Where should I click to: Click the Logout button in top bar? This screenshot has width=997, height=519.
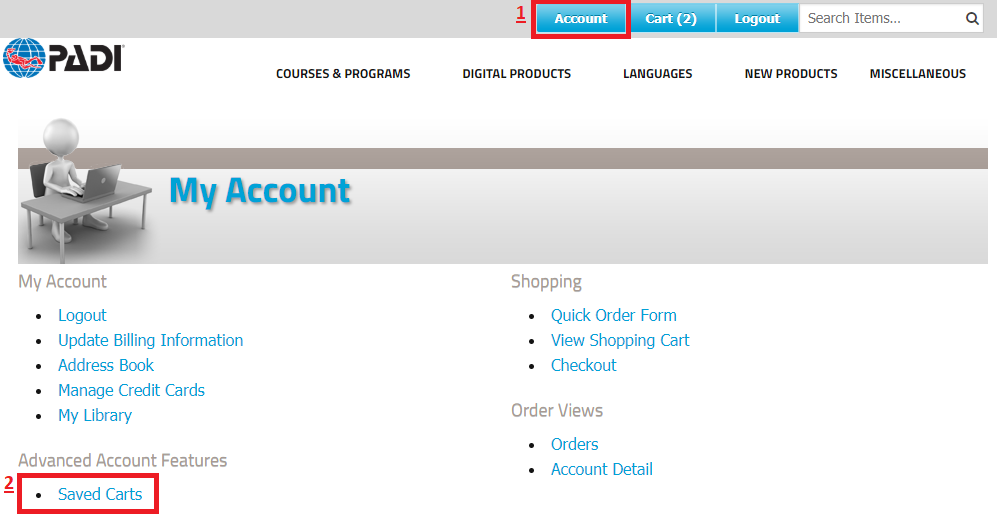(x=757, y=19)
